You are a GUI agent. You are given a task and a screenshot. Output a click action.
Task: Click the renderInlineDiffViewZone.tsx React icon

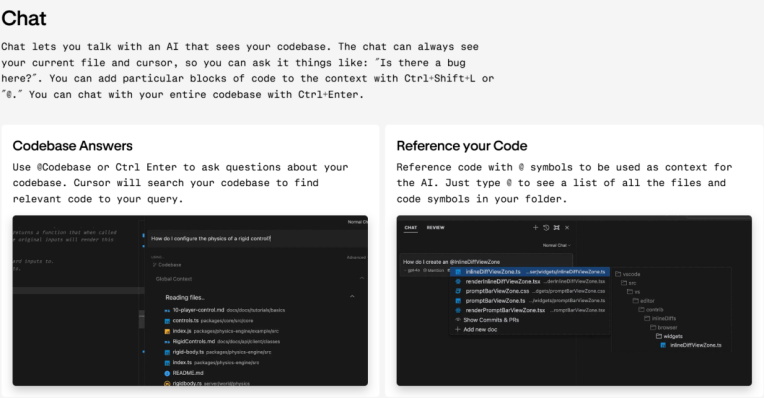458,281
